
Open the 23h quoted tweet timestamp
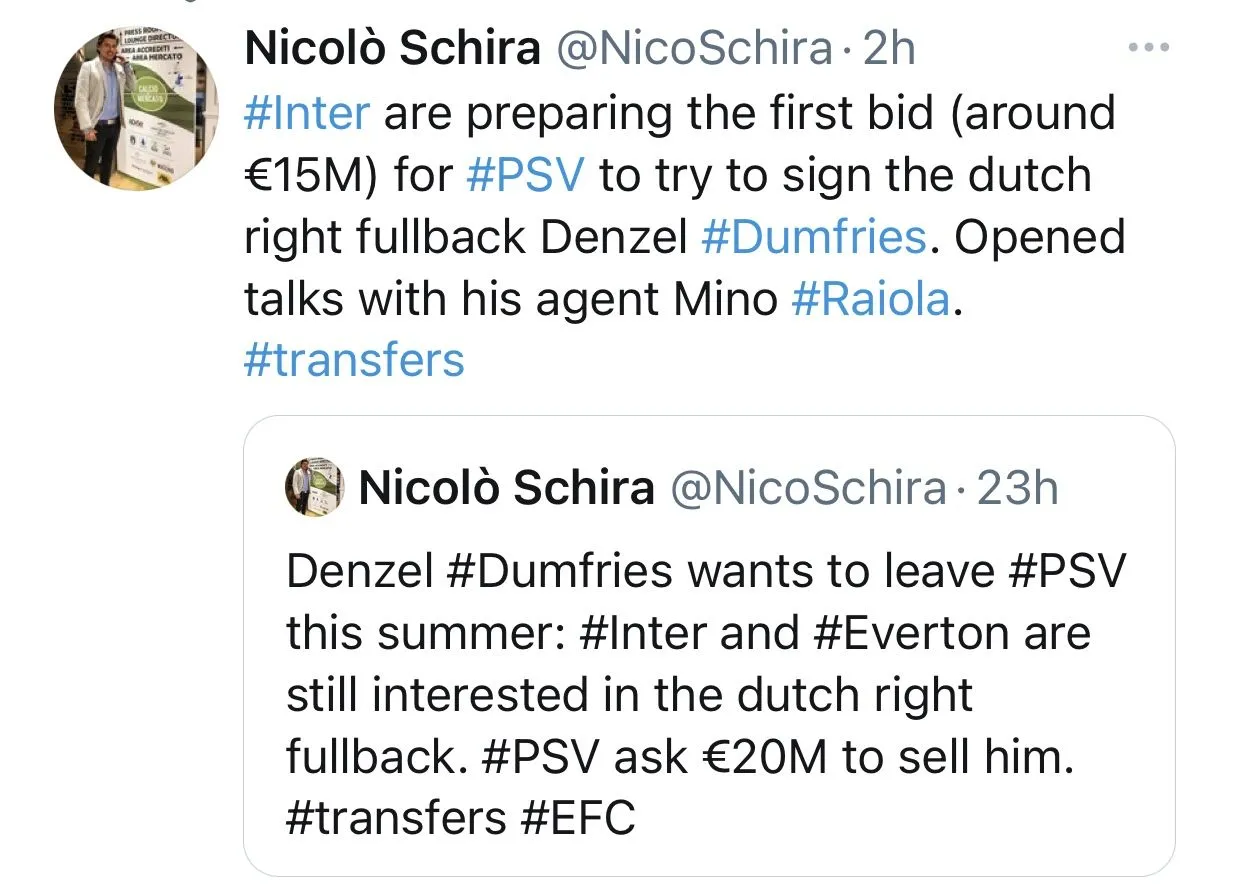1017,488
